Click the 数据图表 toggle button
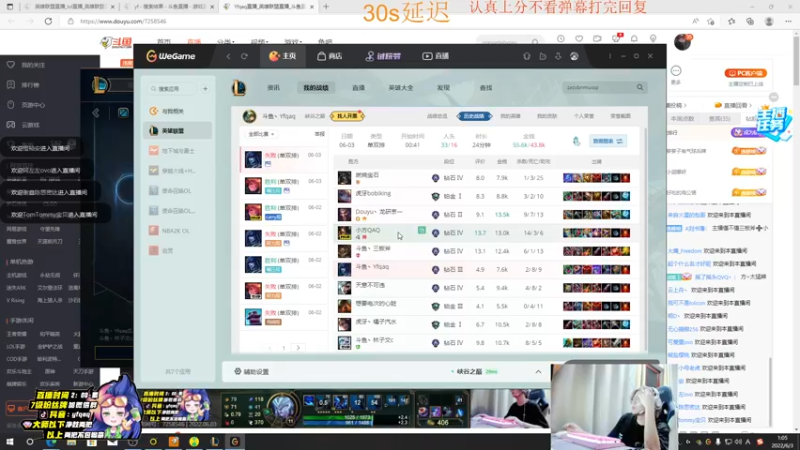This screenshot has height=450, width=800. [608, 141]
